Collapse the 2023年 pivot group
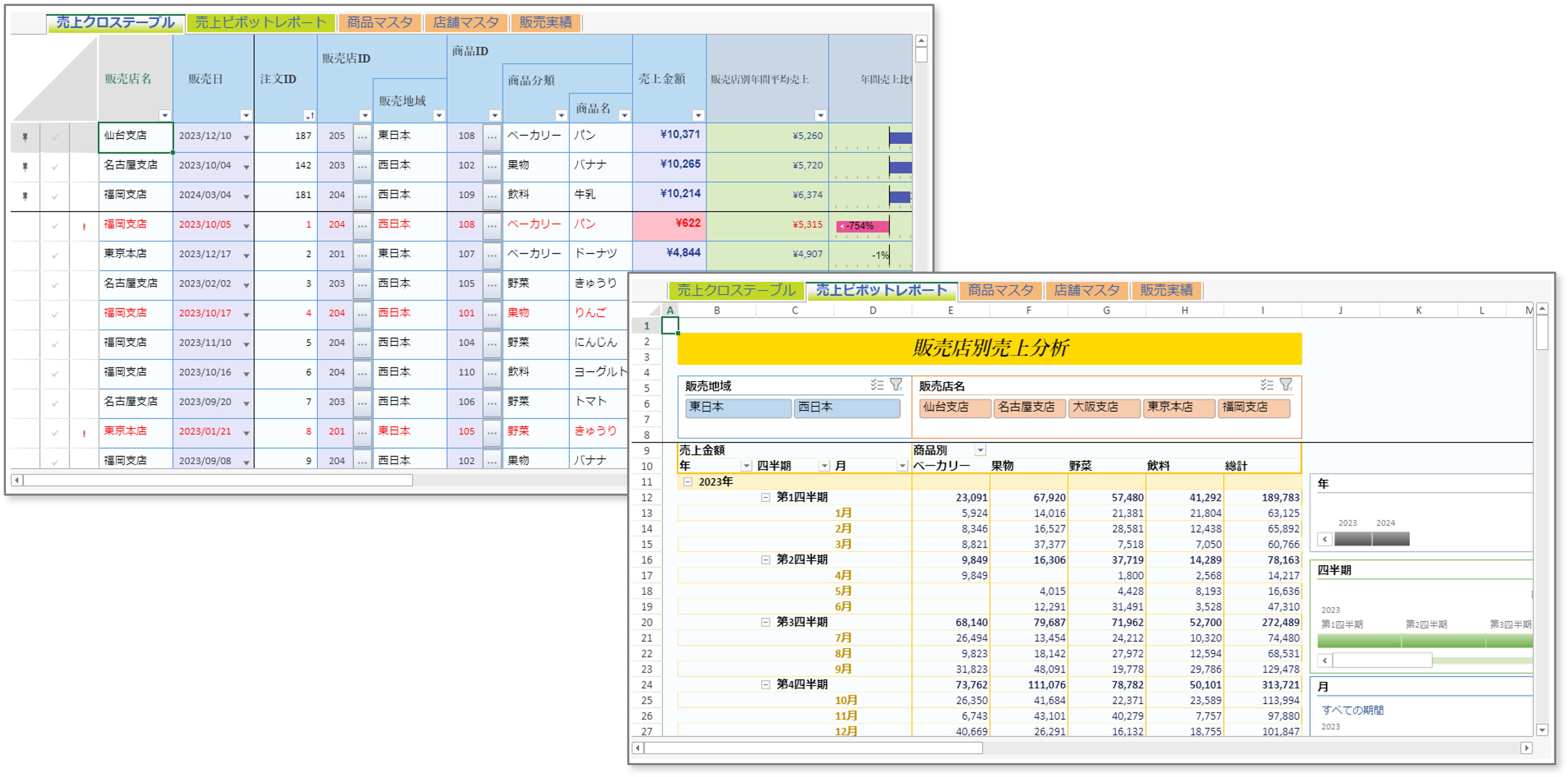The width and height of the screenshot is (1568, 777). 688,482
